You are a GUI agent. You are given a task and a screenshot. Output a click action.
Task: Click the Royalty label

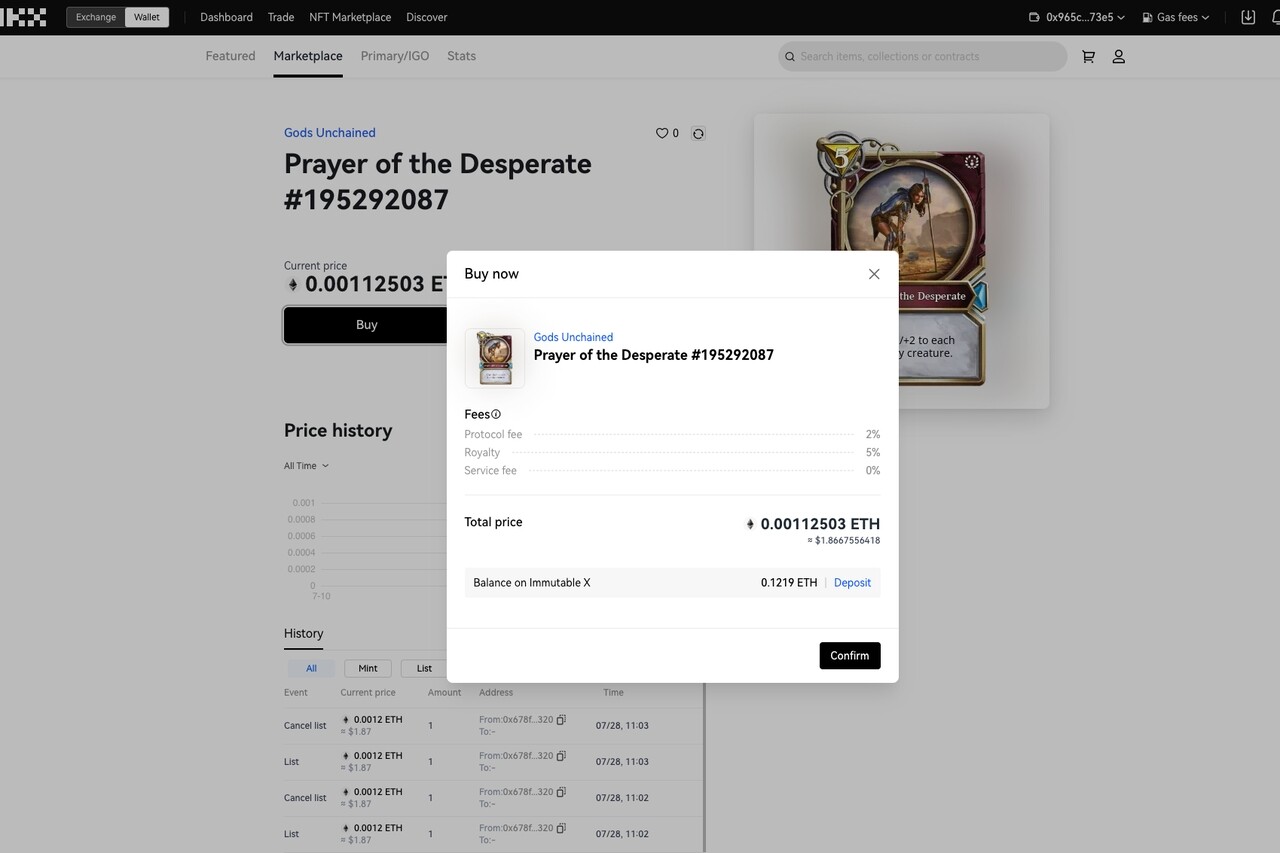[x=482, y=452]
